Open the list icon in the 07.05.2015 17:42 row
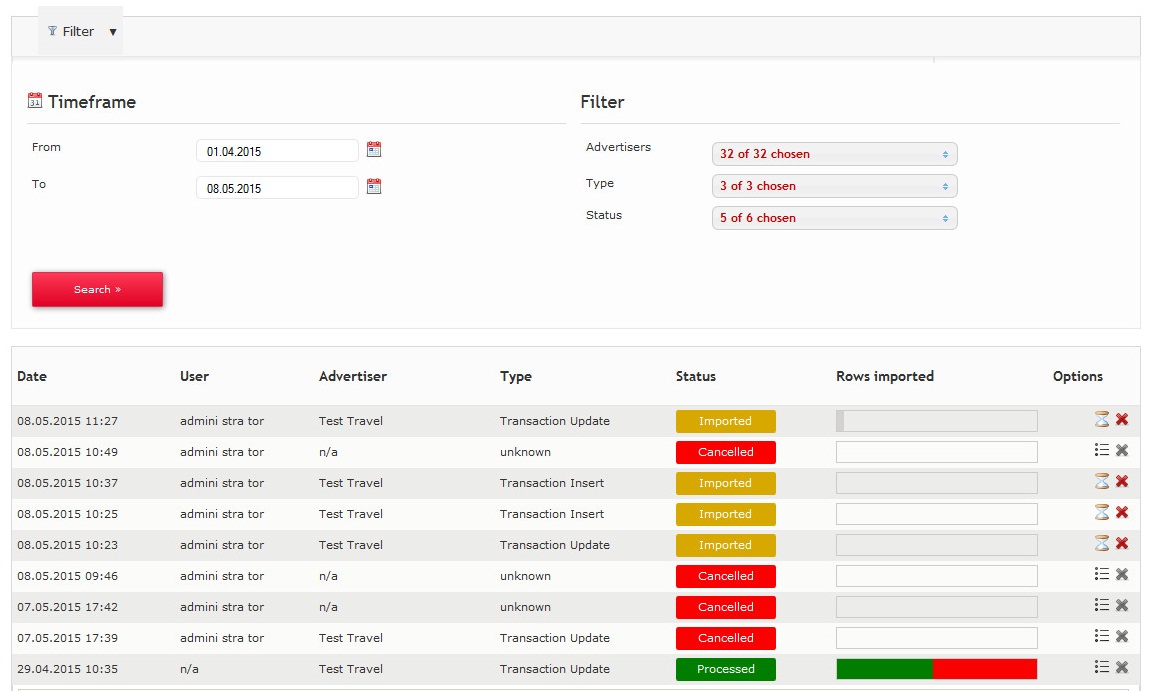The image size is (1153, 691). click(1102, 605)
